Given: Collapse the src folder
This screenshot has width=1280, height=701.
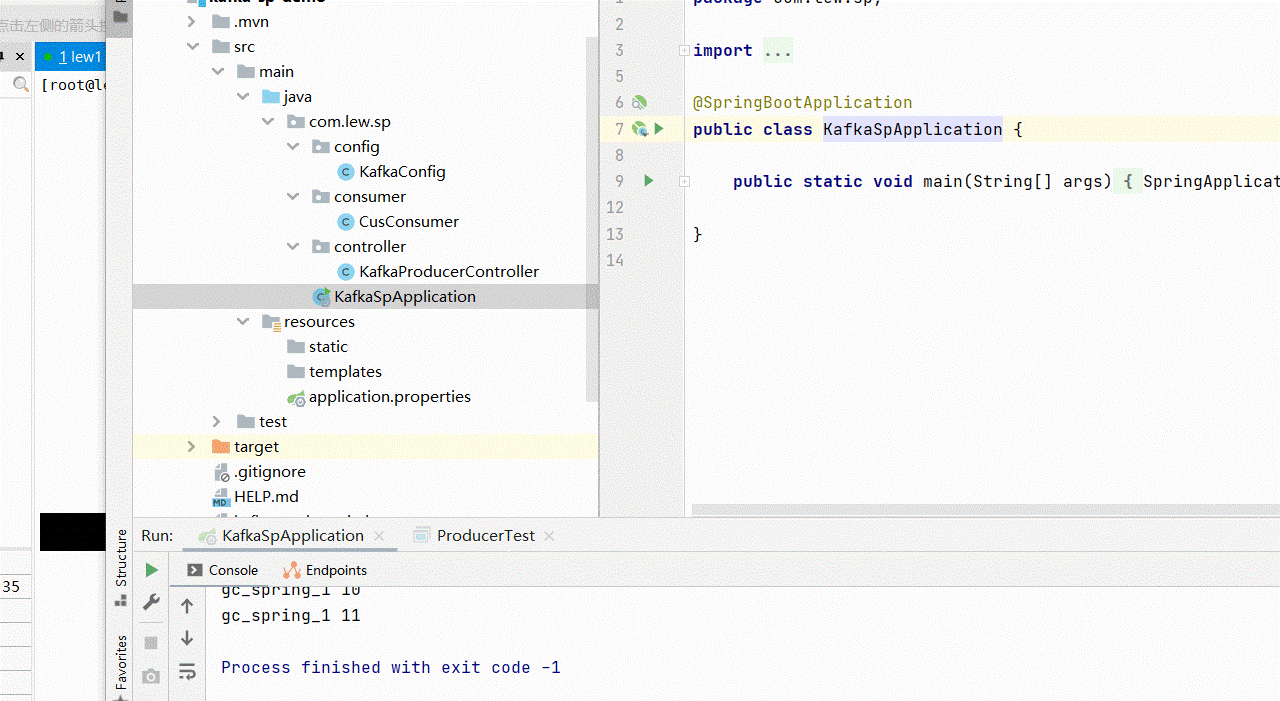Looking at the screenshot, I should 193,47.
